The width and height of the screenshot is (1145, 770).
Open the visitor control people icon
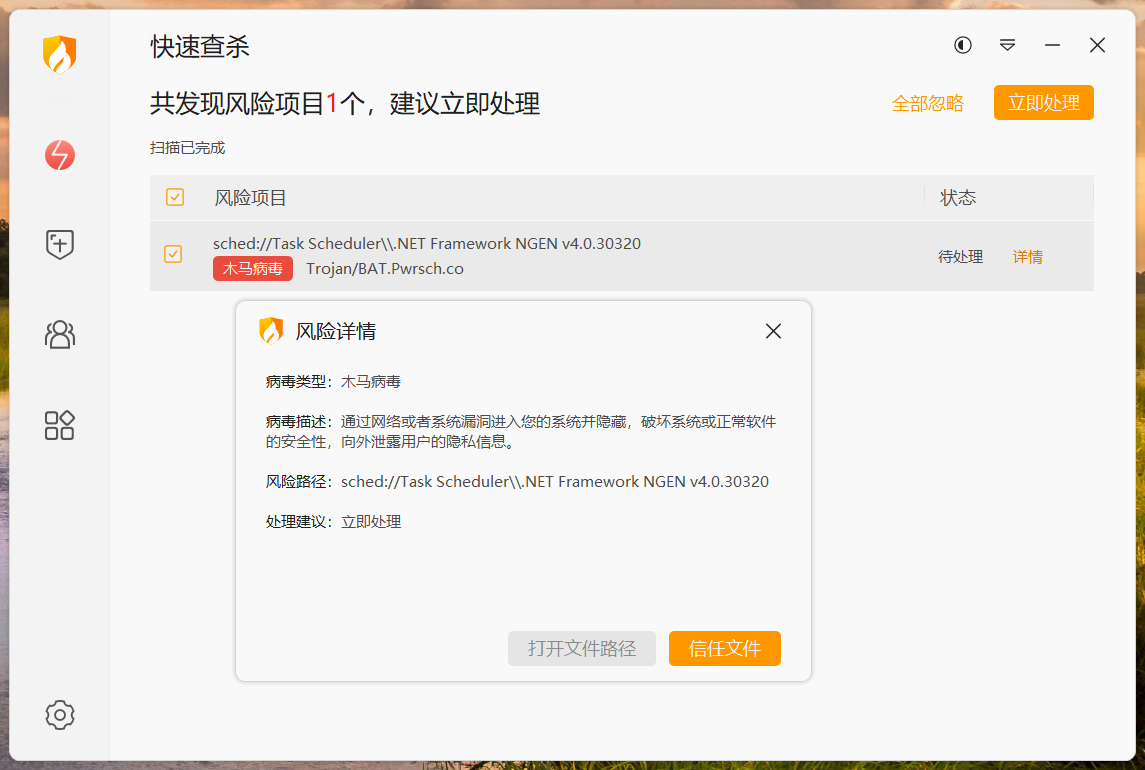pos(60,334)
